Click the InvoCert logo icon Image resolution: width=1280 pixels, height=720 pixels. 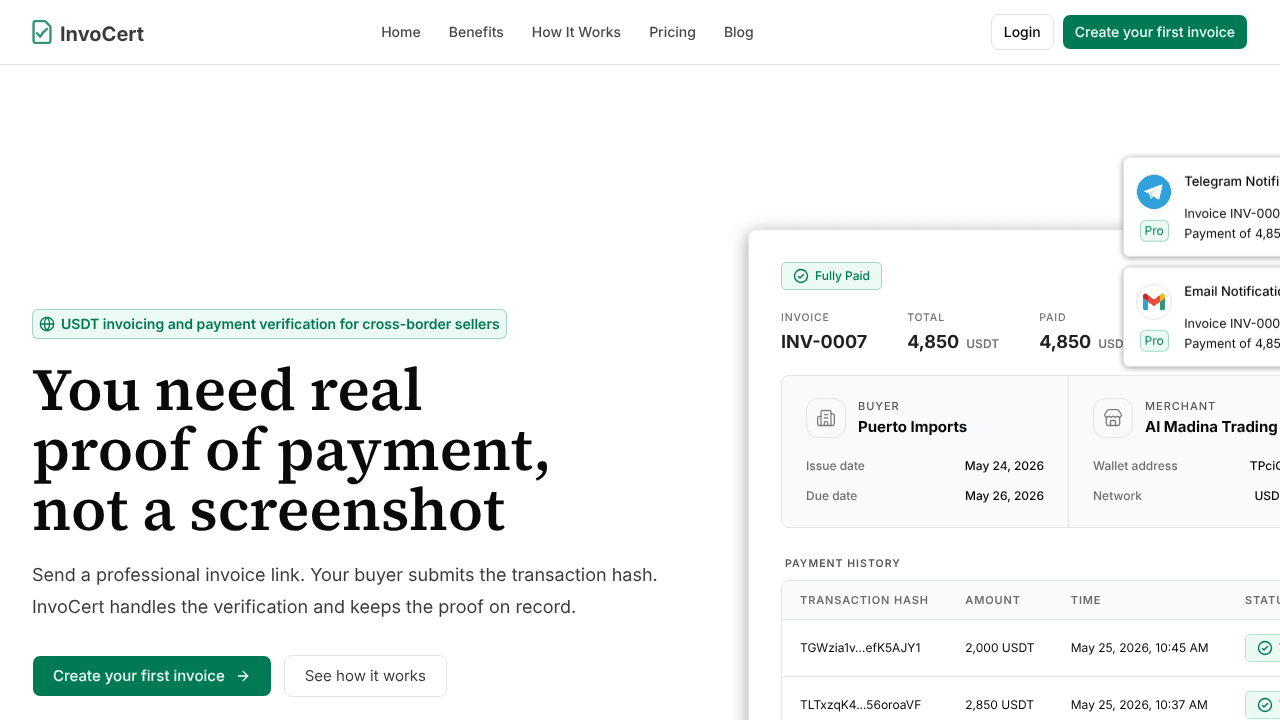42,32
